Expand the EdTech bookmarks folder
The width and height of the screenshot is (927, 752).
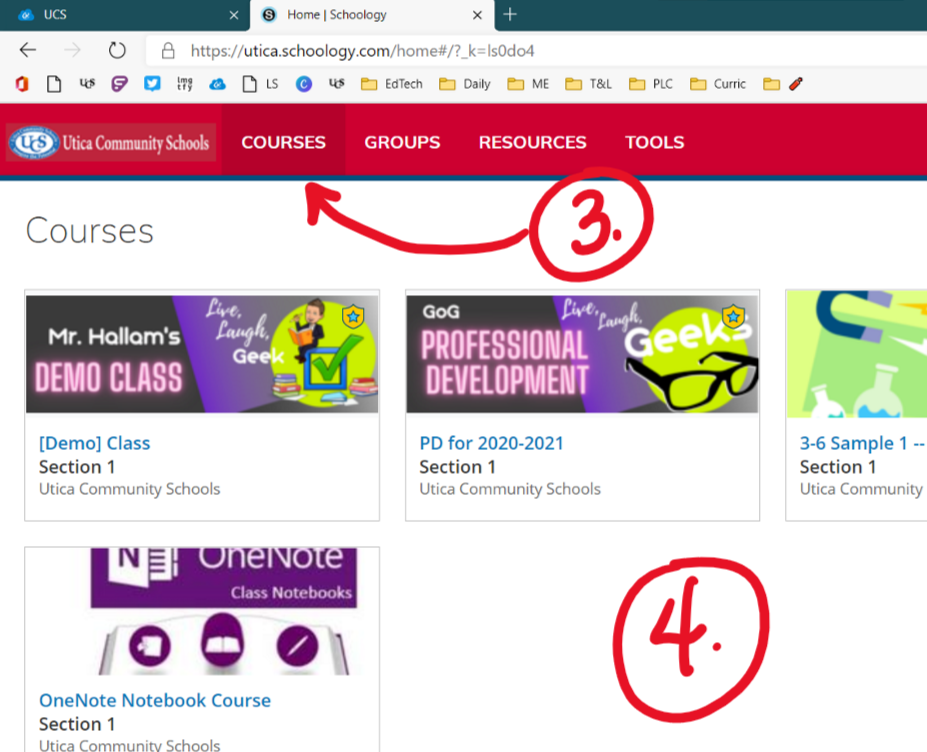pos(391,84)
